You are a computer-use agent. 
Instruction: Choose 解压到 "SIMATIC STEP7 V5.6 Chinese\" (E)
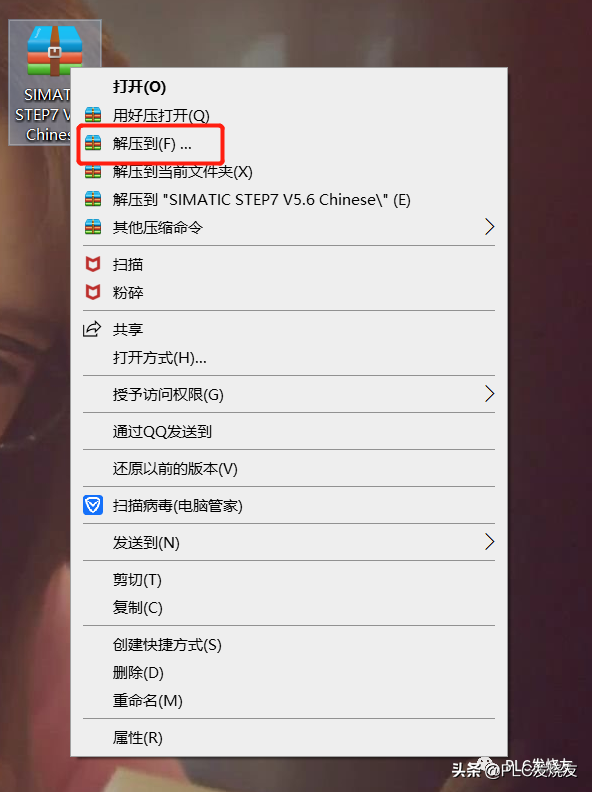[x=262, y=200]
